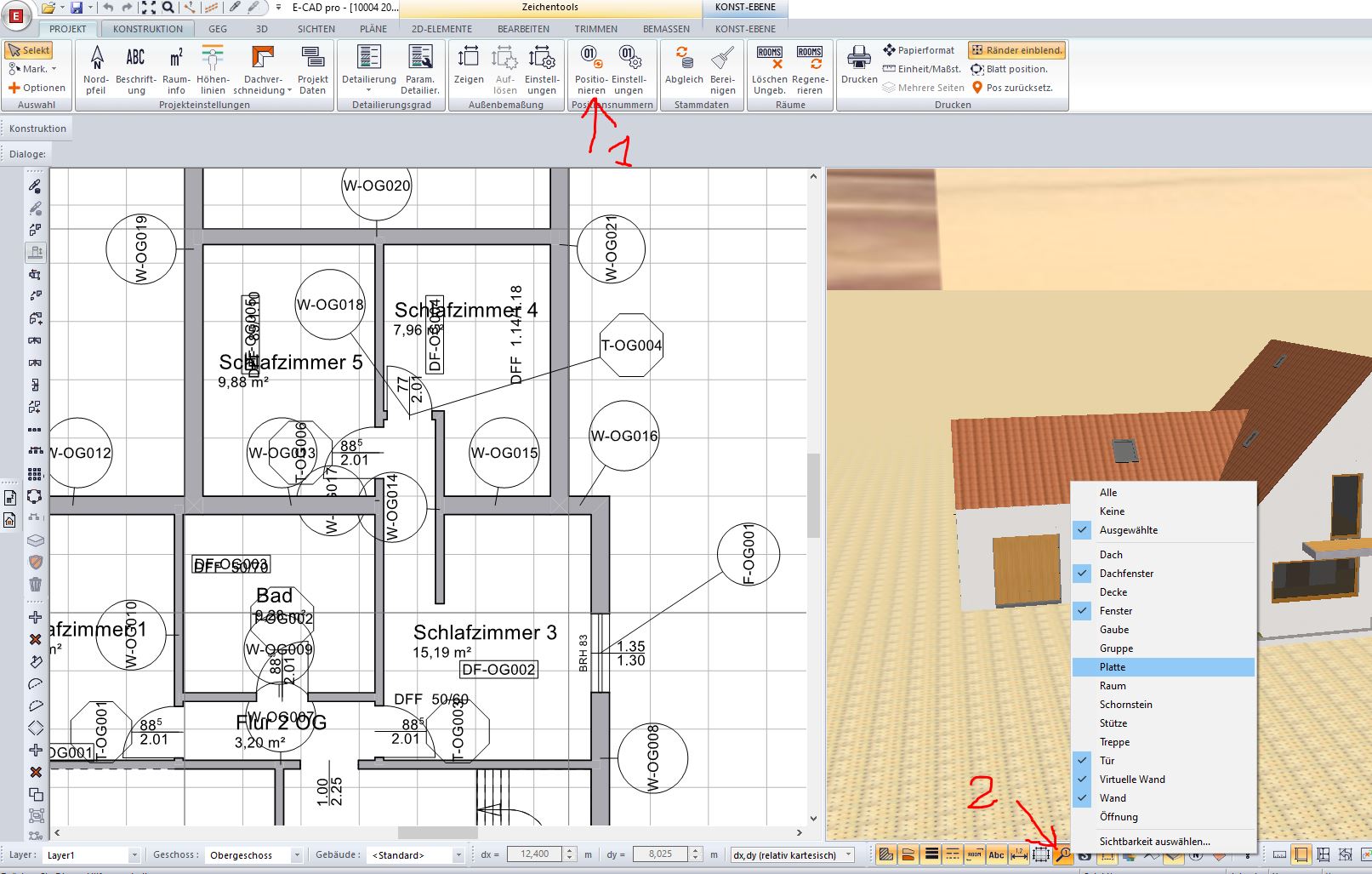Expand the Layer dropdown with Layer1
Image resolution: width=1372 pixels, height=874 pixels.
pyautogui.click(x=134, y=855)
